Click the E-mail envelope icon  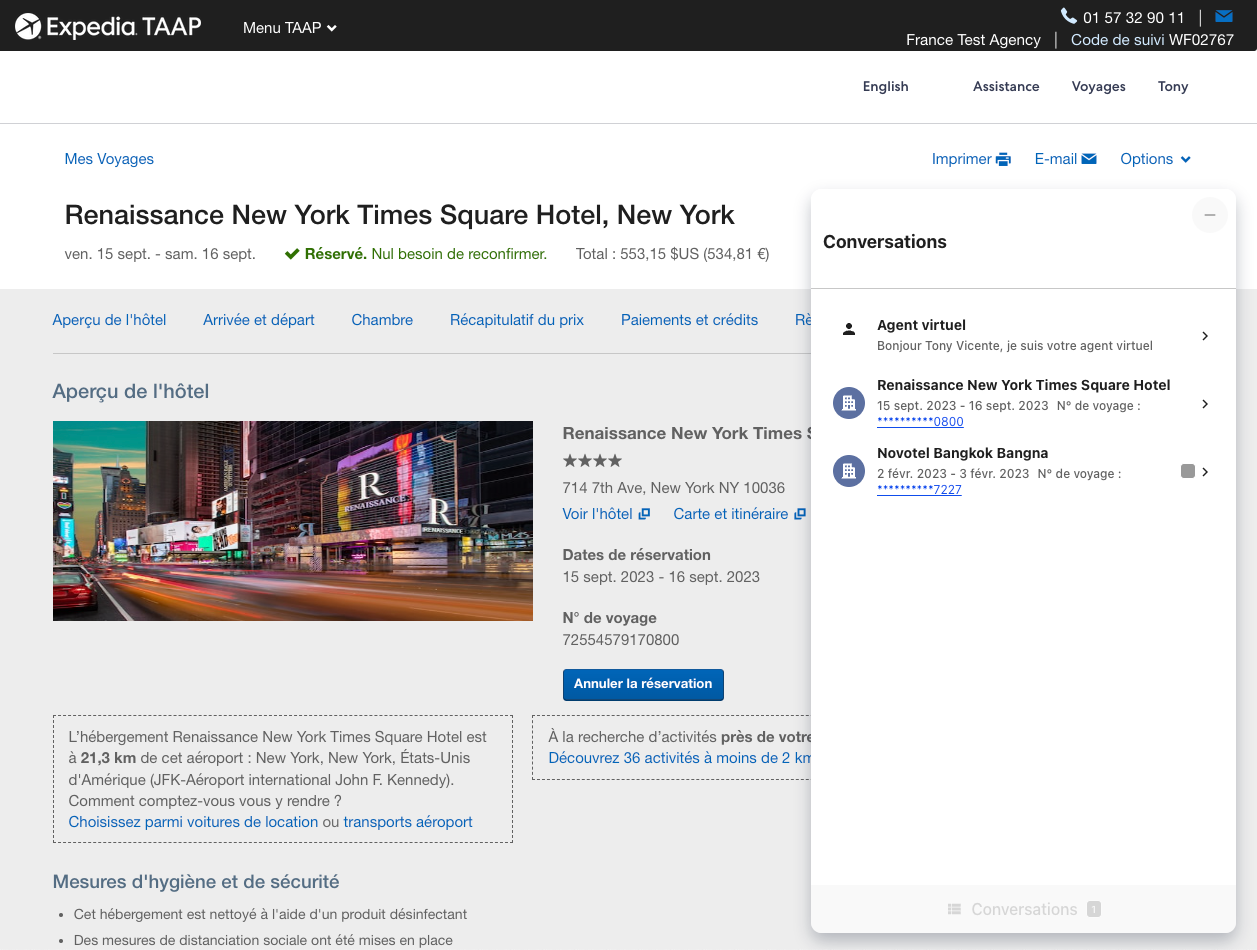pos(1089,159)
